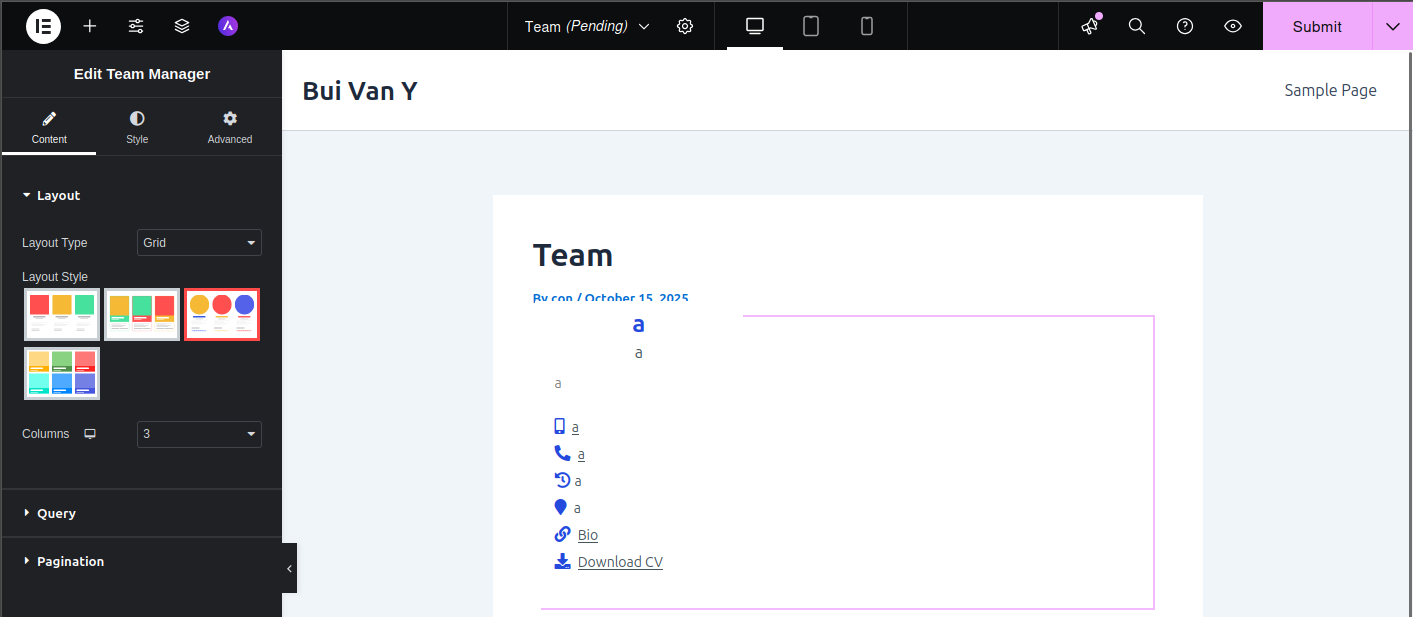The width and height of the screenshot is (1413, 617).
Task: Switch to the Advanced tab
Action: pos(230,128)
